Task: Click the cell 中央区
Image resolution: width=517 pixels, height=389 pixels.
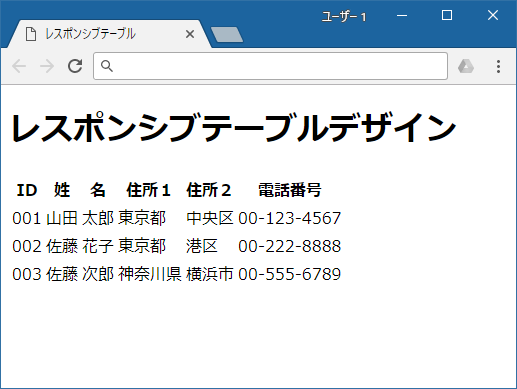Action: coord(210,218)
